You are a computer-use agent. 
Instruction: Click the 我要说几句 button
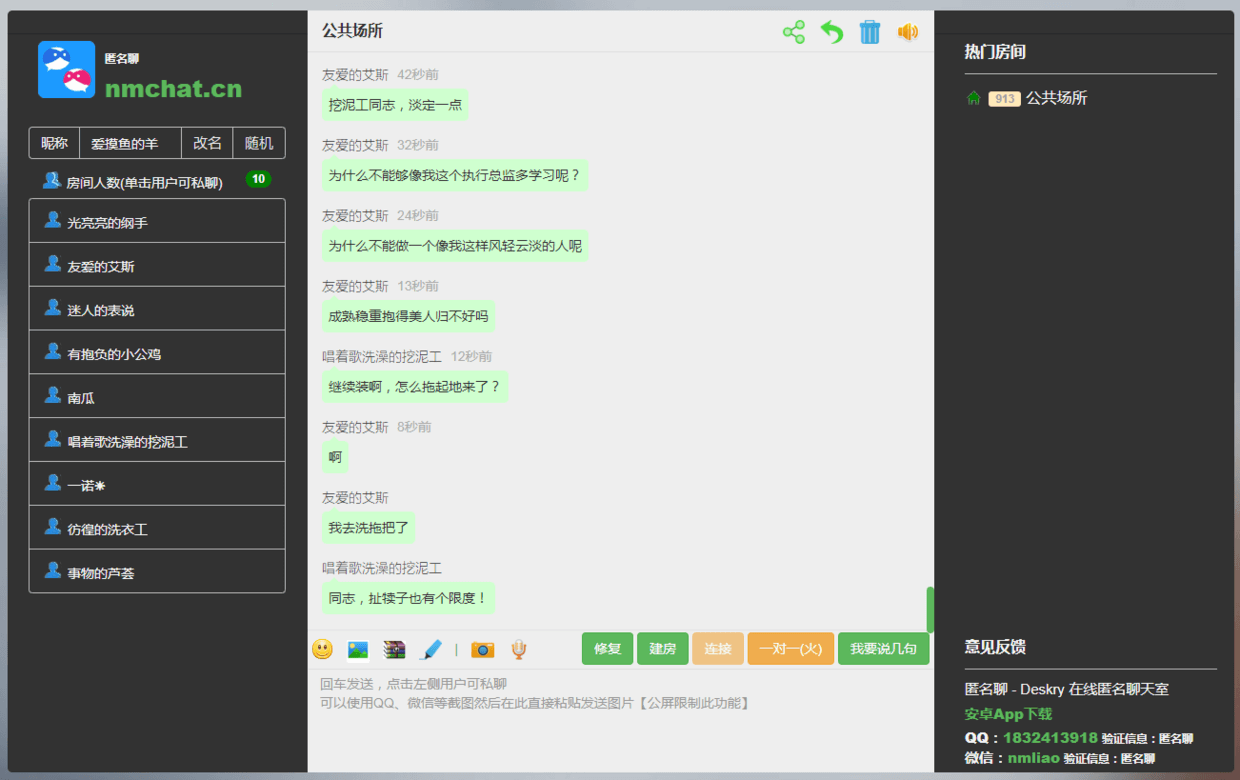pyautogui.click(x=883, y=648)
